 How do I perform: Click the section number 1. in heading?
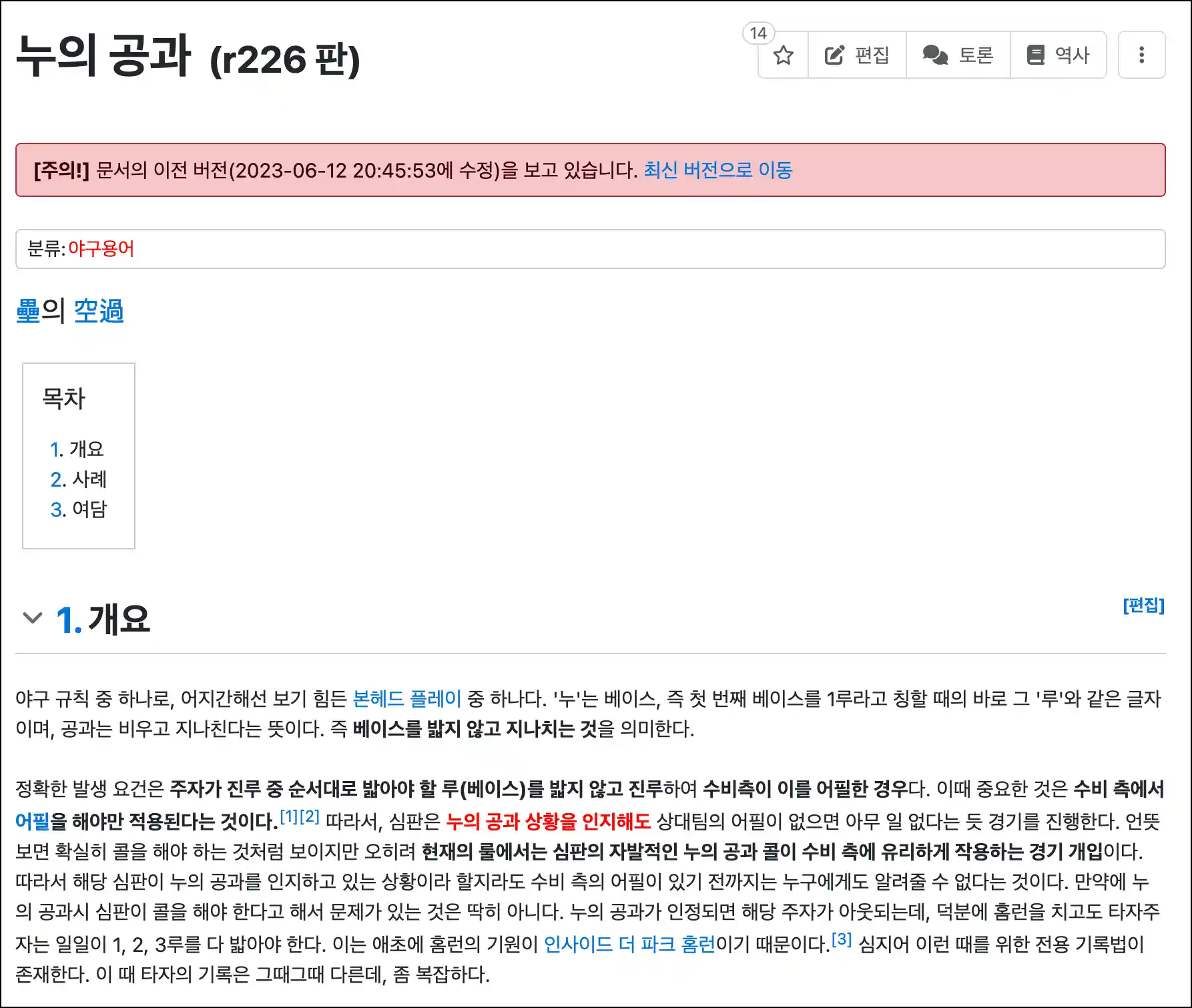coord(69,620)
